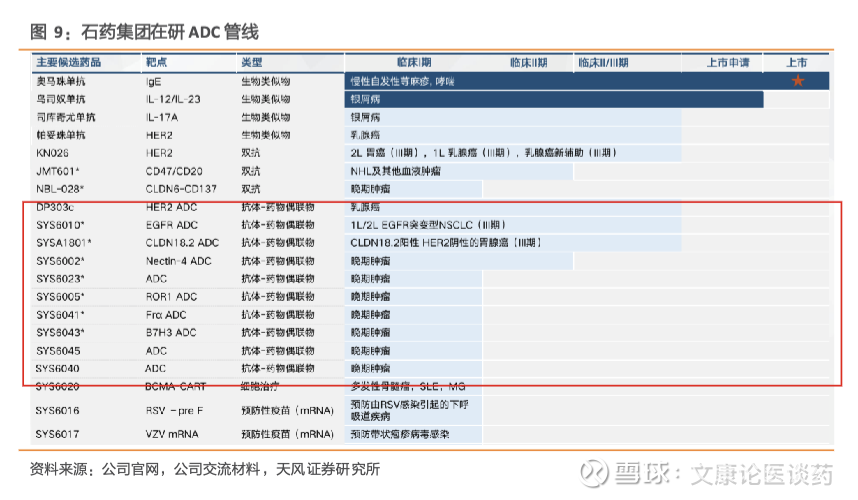This screenshot has width=858, height=500.
Task: Click the NBL-028* candidate cell
Action: 60,189
